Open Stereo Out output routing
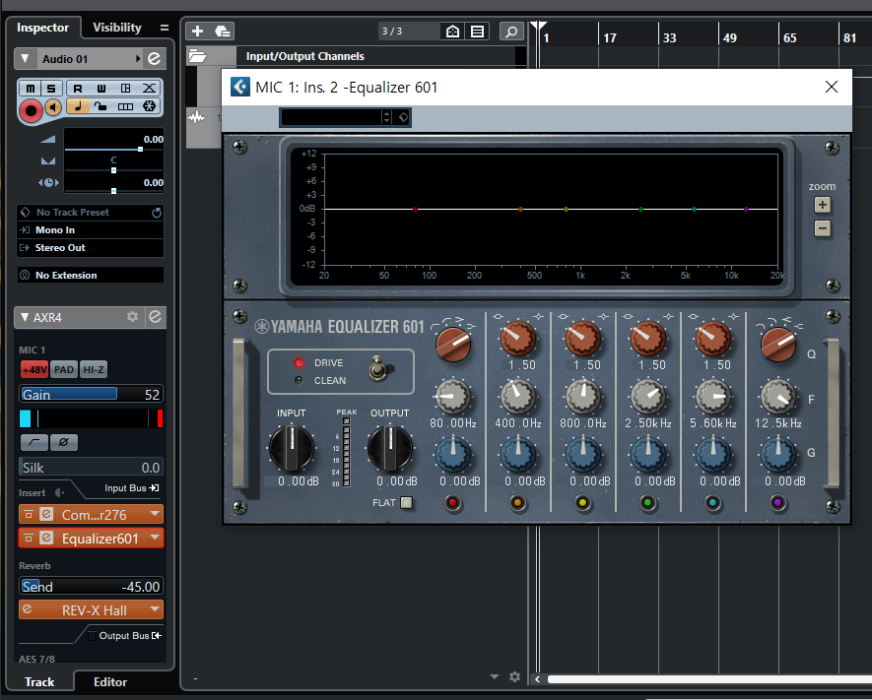The width and height of the screenshot is (872, 700). [91, 248]
